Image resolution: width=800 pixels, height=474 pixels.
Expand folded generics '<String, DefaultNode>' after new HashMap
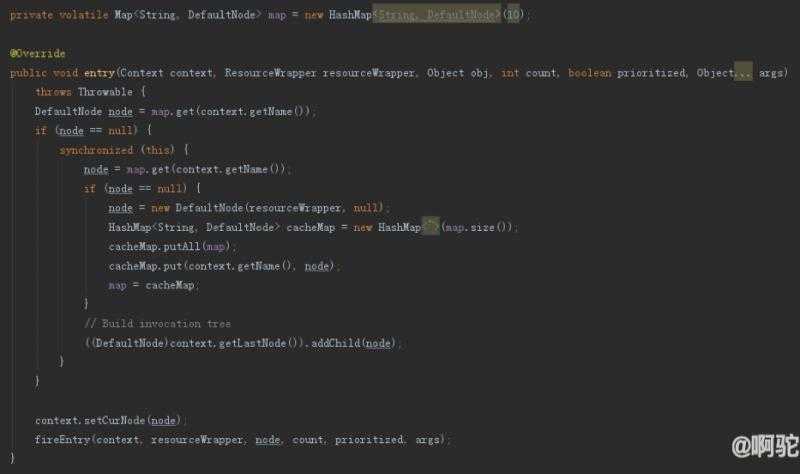[x=437, y=15]
